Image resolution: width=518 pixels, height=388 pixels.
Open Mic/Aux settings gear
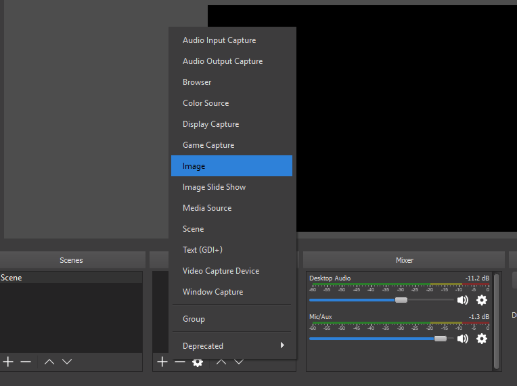pos(482,339)
